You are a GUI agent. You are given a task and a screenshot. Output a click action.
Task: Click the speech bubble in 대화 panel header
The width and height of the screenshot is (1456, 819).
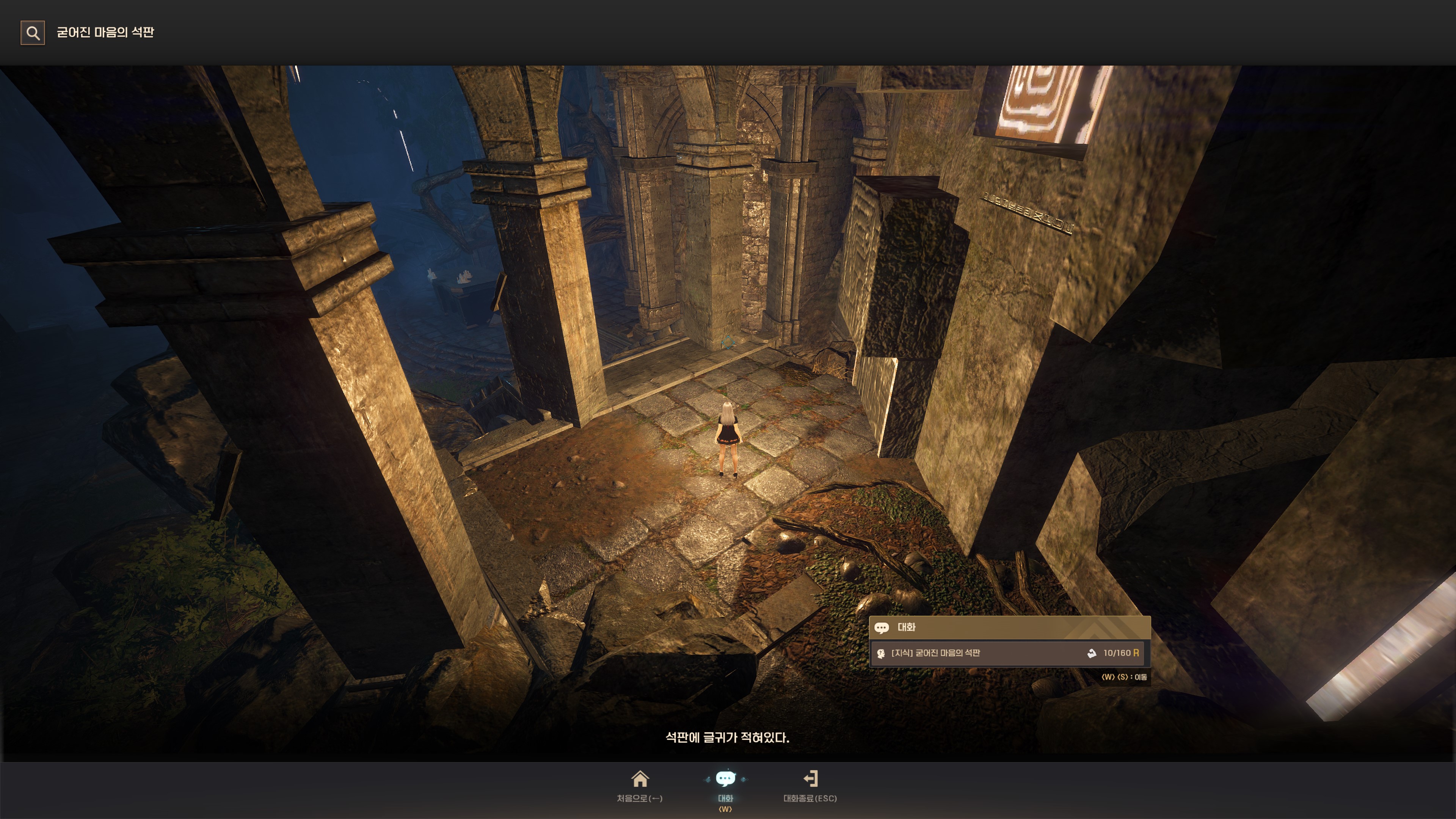pyautogui.click(x=881, y=628)
